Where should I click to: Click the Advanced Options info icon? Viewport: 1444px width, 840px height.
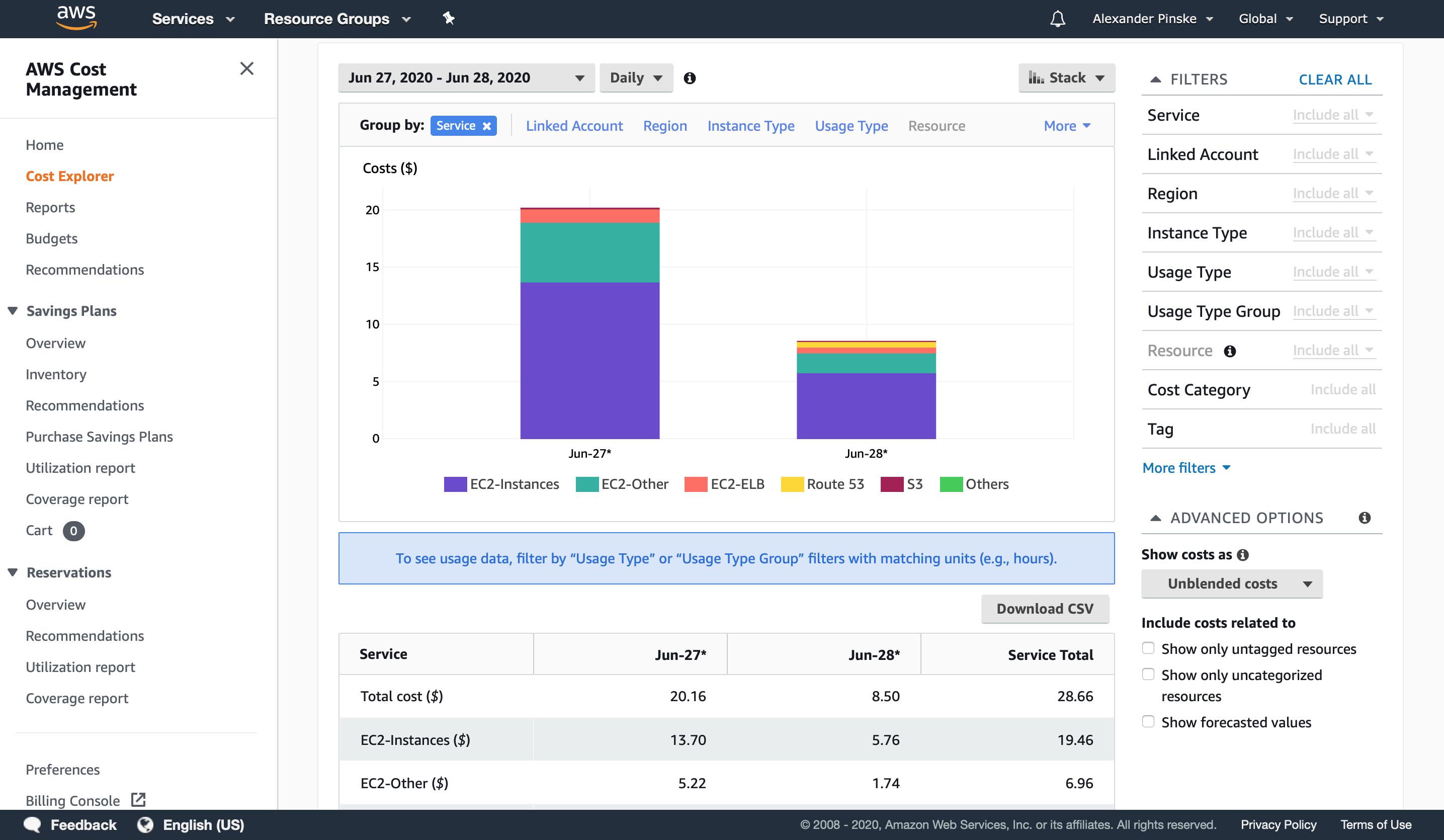[x=1365, y=518]
